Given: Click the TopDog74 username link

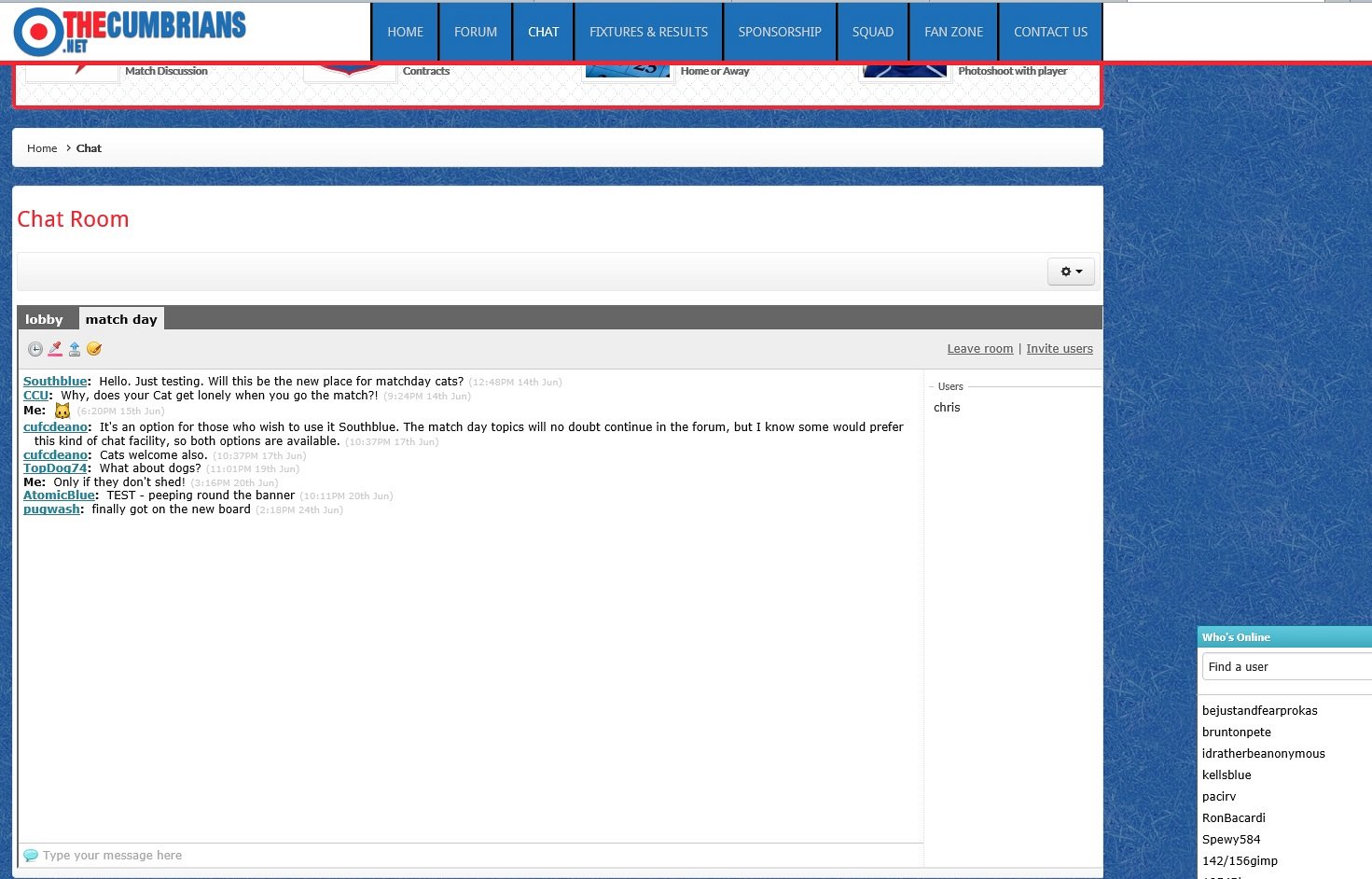Looking at the screenshot, I should click(55, 468).
